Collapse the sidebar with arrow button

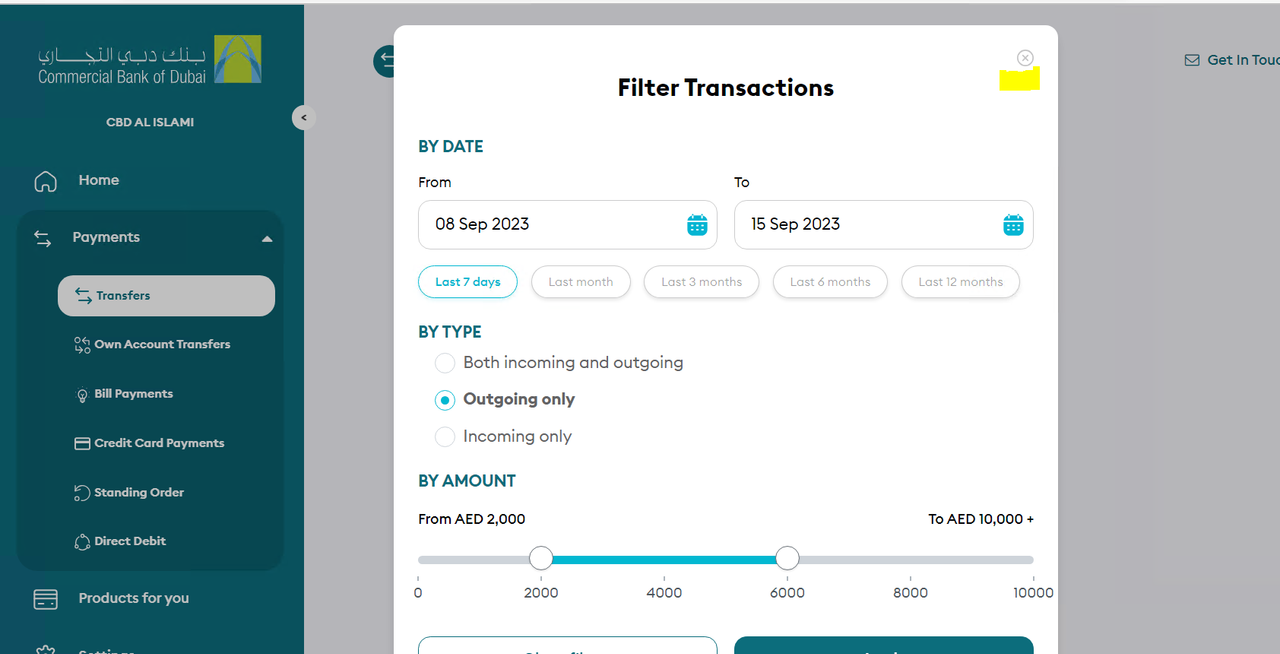[x=304, y=117]
